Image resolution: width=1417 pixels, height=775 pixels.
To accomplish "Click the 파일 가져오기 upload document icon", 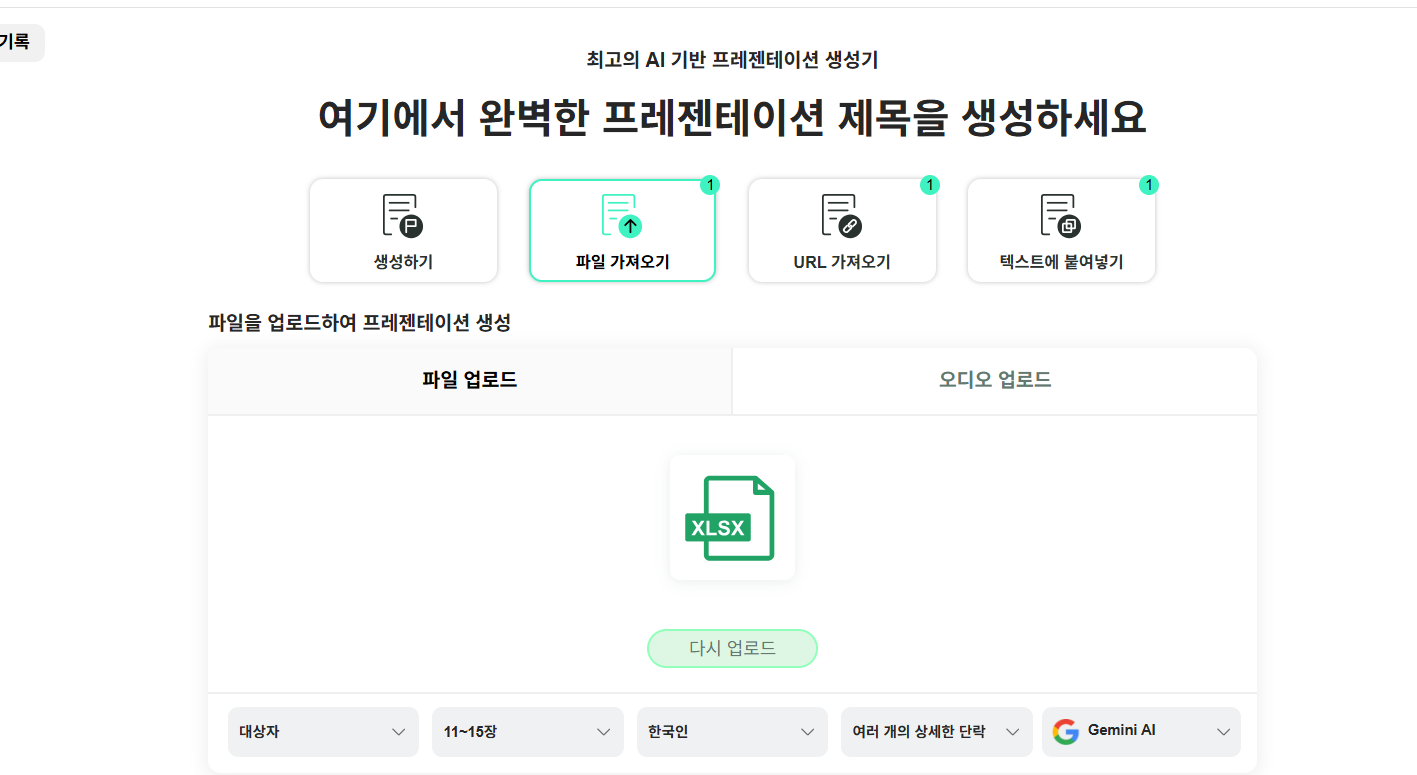I will (621, 215).
